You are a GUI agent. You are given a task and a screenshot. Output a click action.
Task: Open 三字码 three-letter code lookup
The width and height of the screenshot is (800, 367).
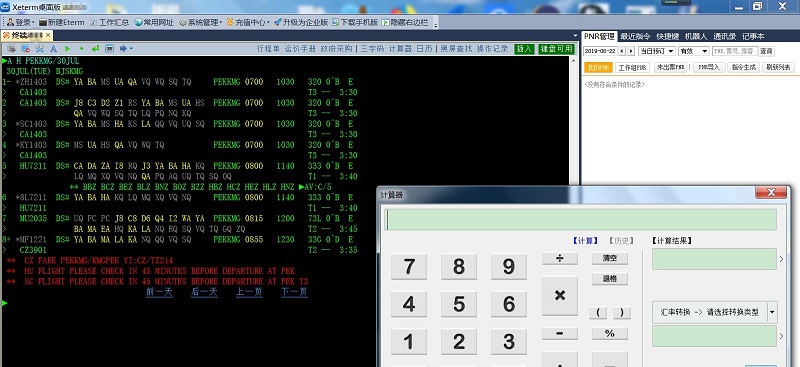point(372,48)
